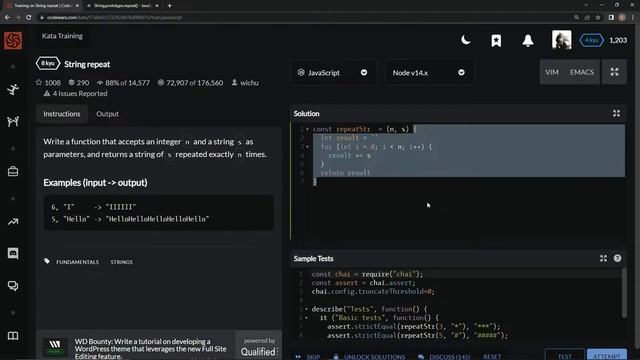Open the Node v14.x version dropdown
Viewport: 640px width, 360px height.
click(429, 73)
